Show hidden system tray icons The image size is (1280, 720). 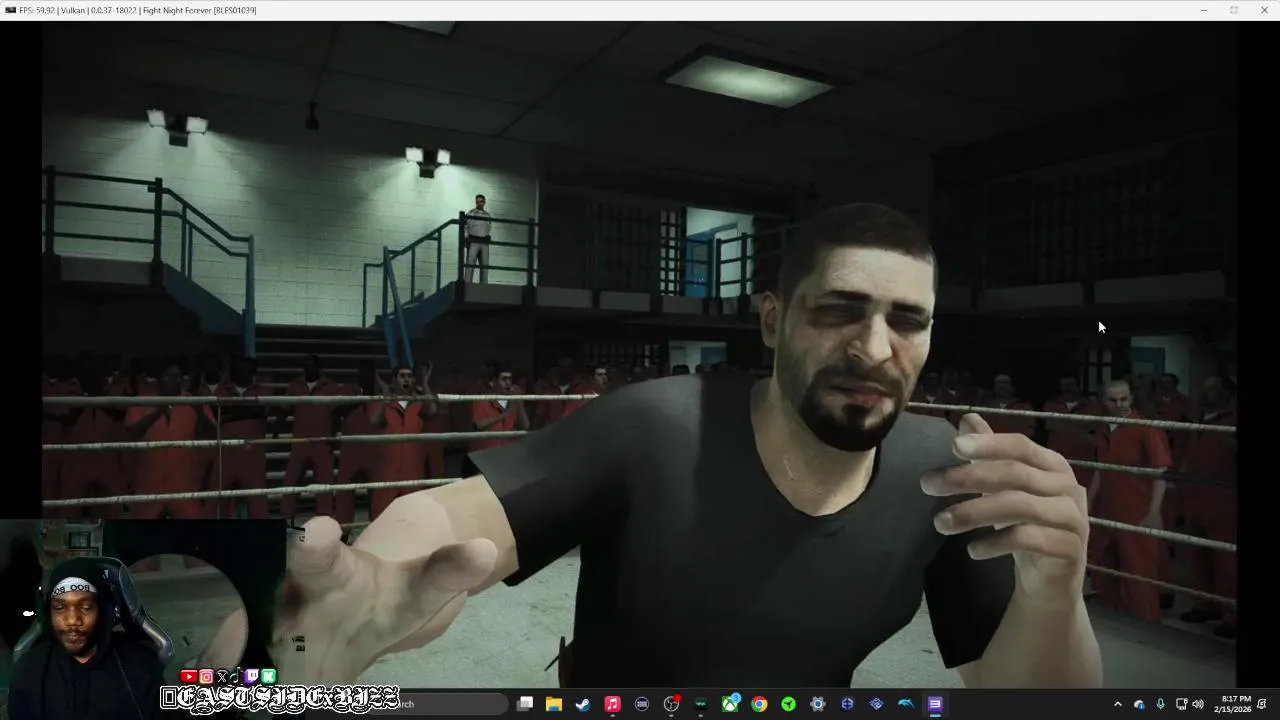[x=1118, y=704]
